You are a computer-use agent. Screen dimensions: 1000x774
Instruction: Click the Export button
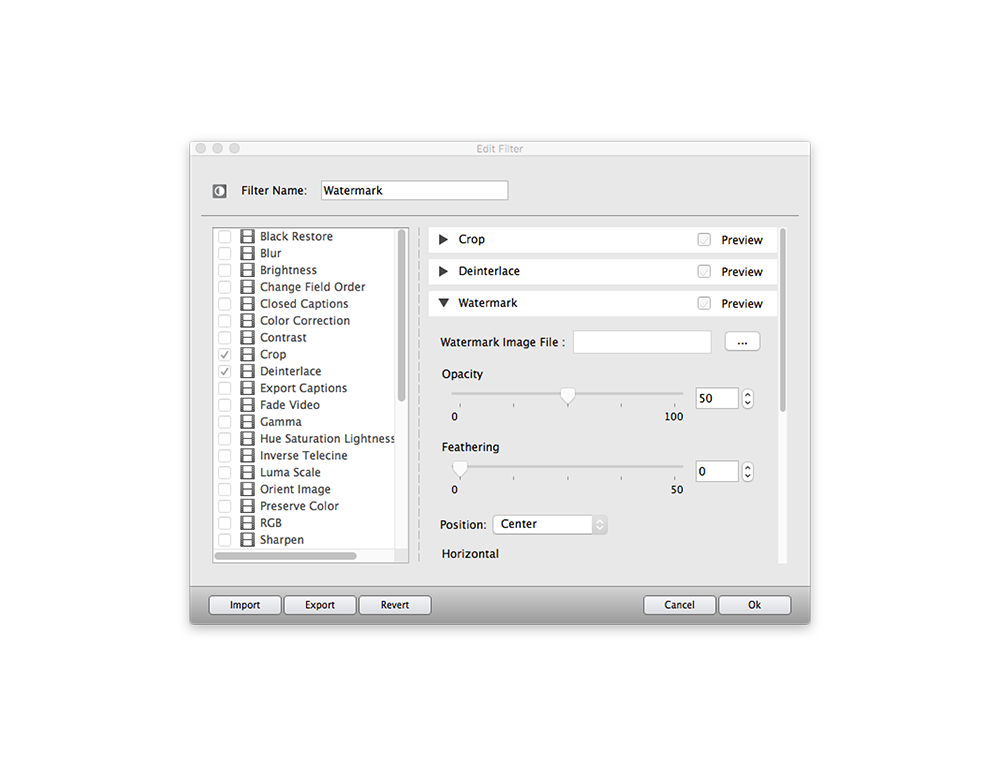tap(320, 605)
